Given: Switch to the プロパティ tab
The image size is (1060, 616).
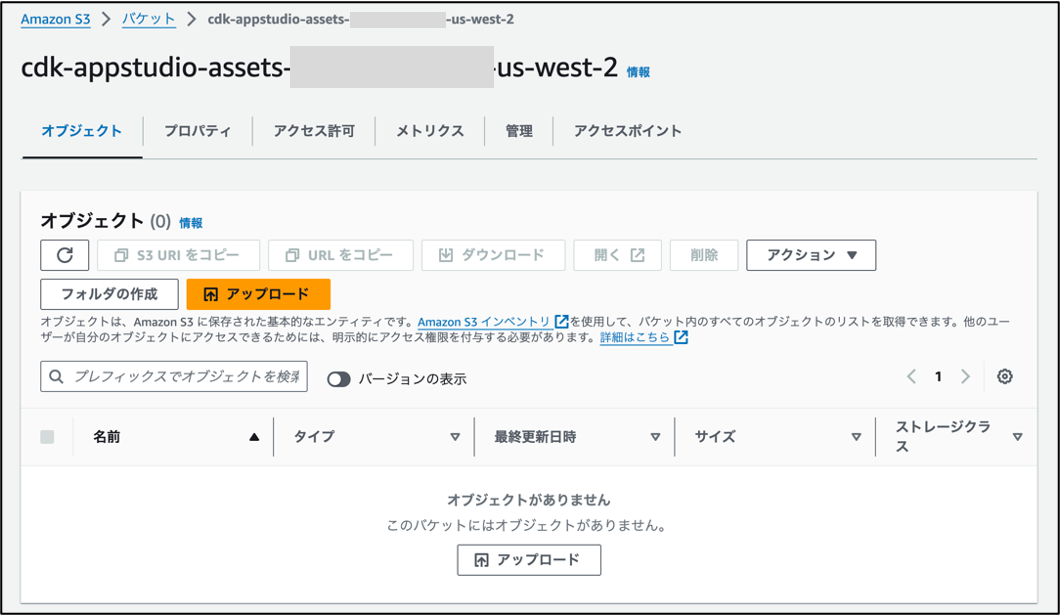Looking at the screenshot, I should pyautogui.click(x=197, y=131).
